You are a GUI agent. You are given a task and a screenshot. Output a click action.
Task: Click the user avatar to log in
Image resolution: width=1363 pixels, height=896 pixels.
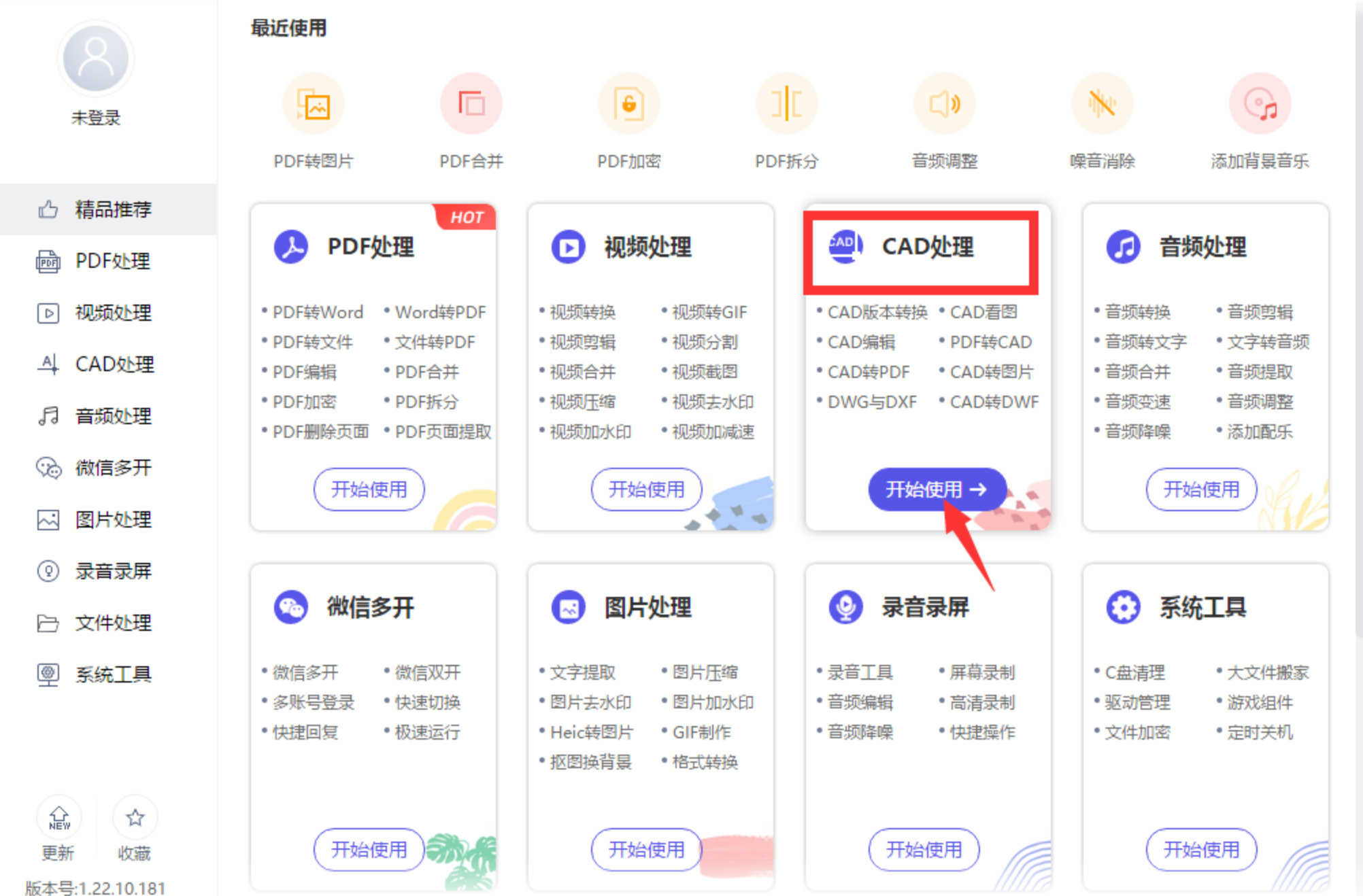pos(95,59)
